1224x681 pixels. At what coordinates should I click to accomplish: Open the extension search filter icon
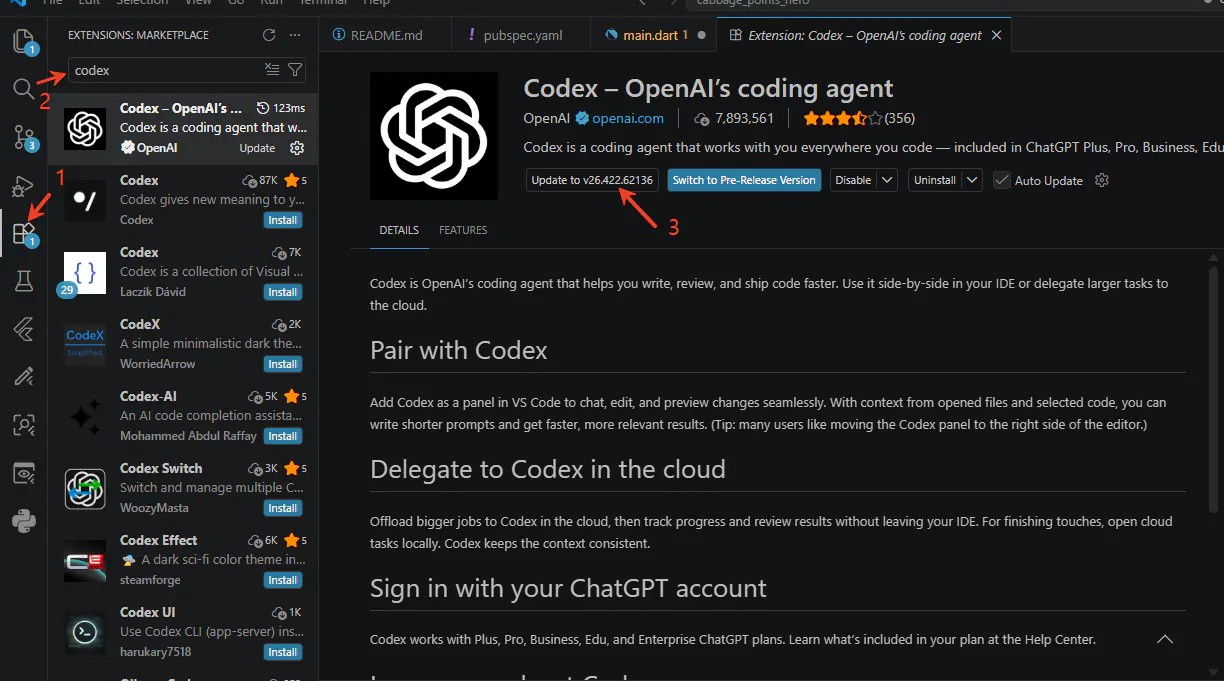coord(295,70)
